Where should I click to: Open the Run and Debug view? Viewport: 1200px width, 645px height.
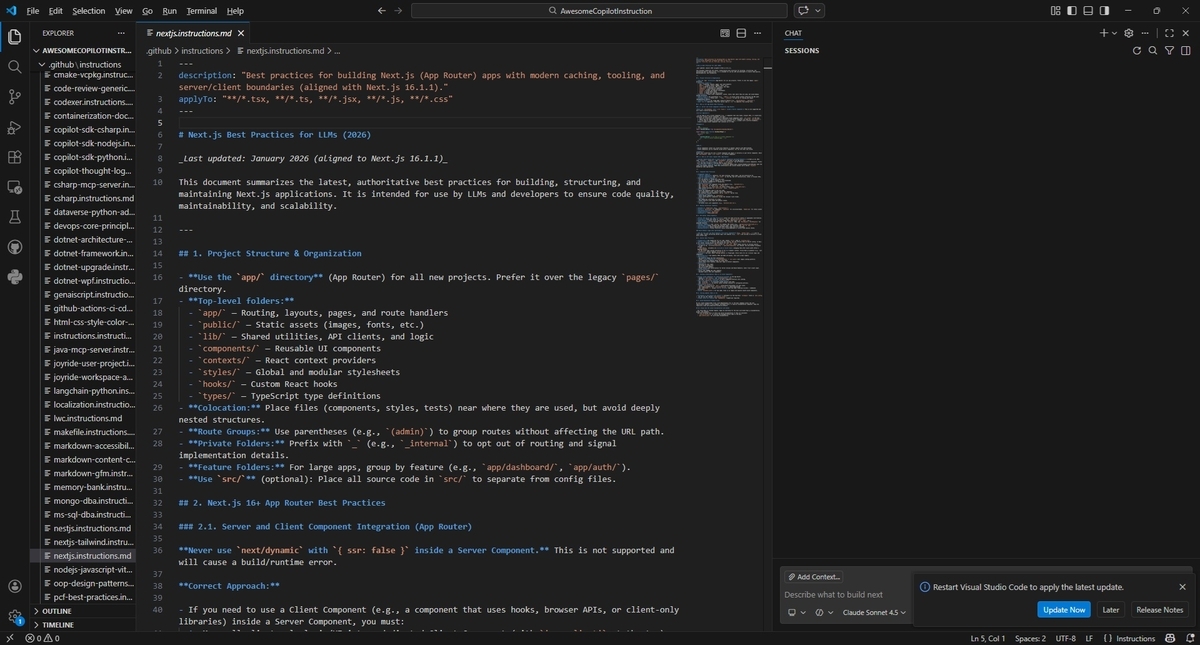[x=14, y=127]
